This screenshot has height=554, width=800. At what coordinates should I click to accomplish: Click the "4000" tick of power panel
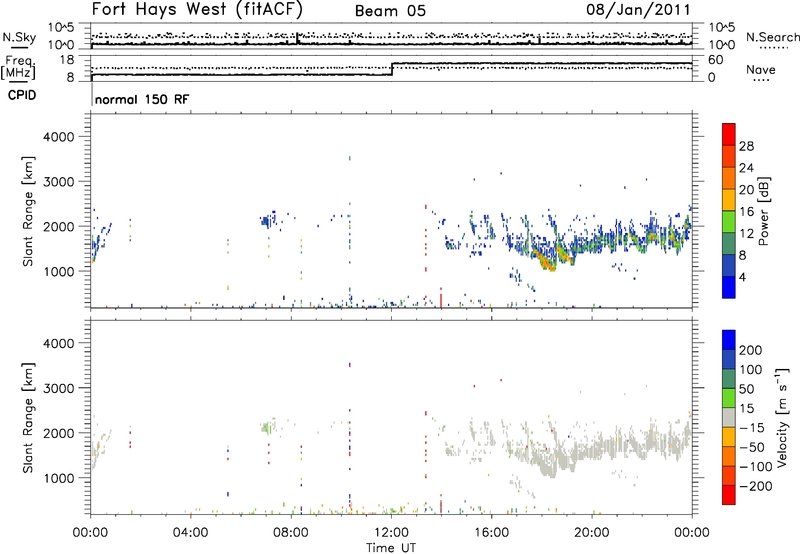coord(59,137)
